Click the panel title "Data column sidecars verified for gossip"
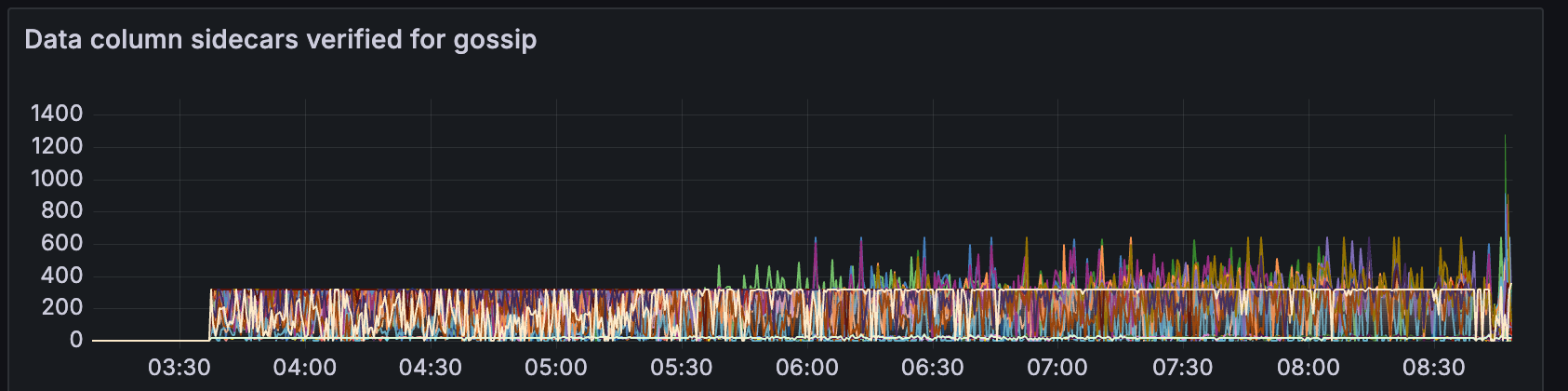Image resolution: width=1568 pixels, height=391 pixels. pos(280,40)
